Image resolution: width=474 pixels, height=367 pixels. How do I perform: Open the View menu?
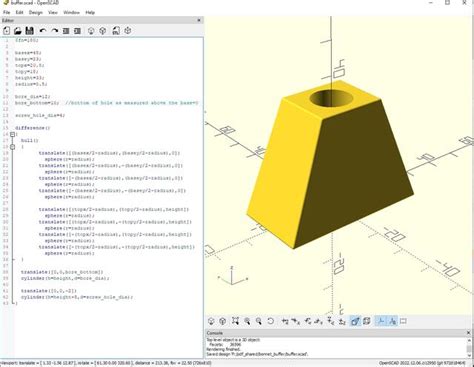(x=53, y=12)
